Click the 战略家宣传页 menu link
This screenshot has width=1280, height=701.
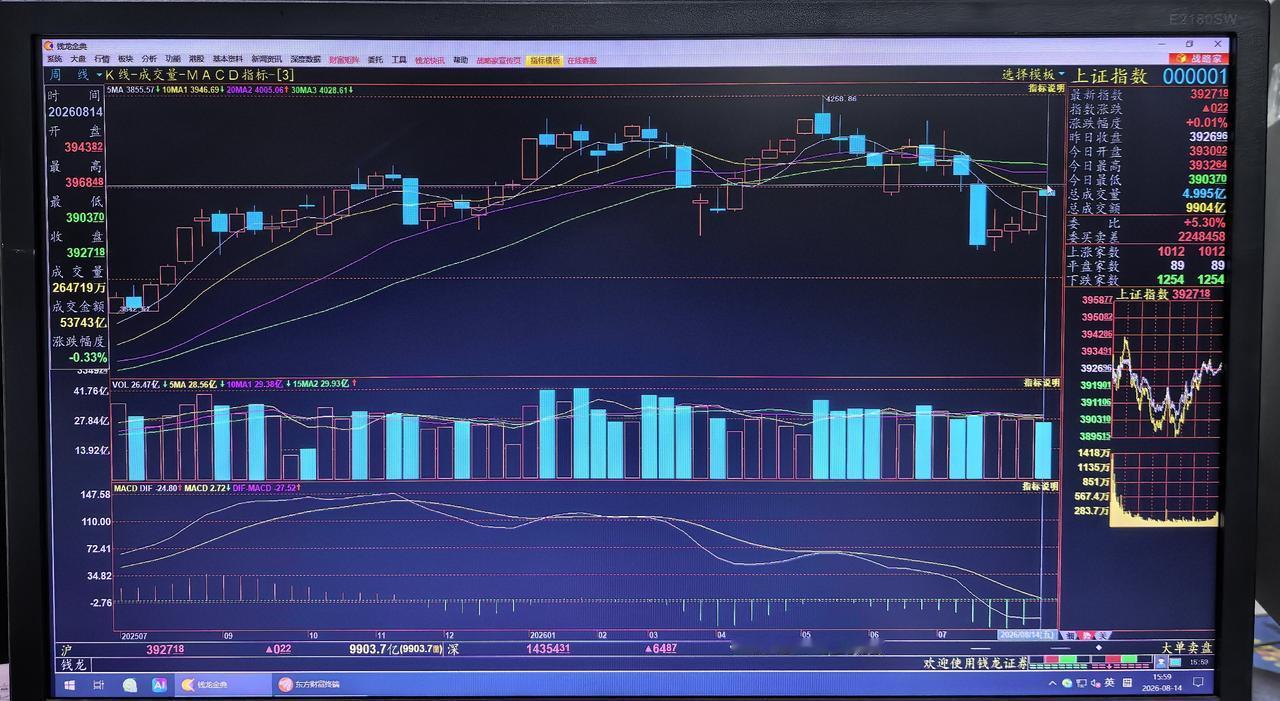[498, 60]
